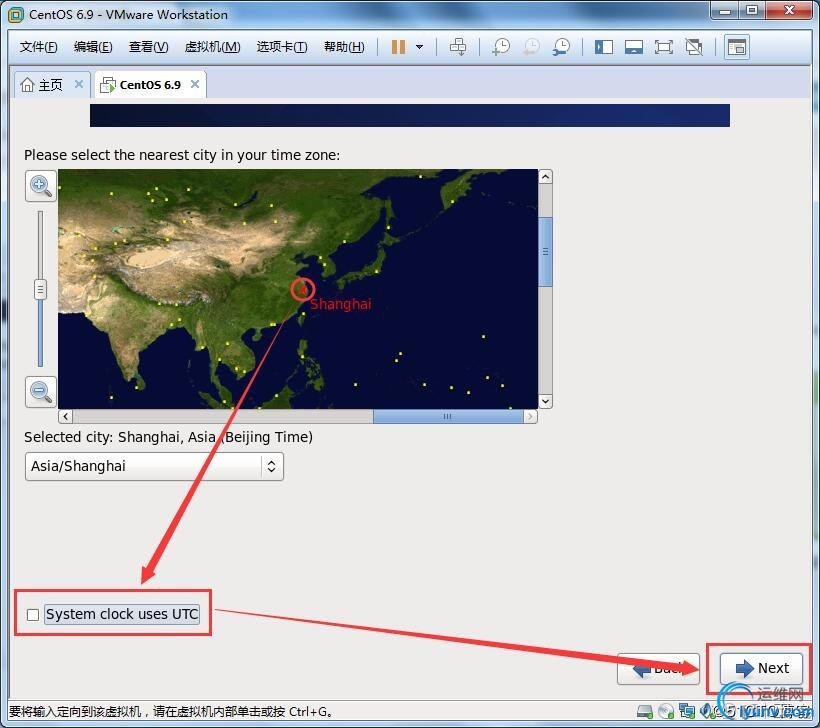
Task: Click the hard disk status bar icon
Action: click(x=645, y=711)
